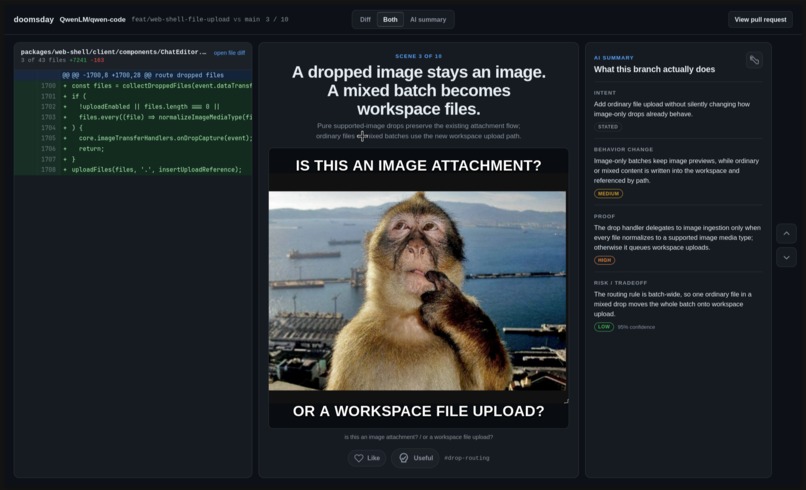The image size is (806, 490).
Task: Click the doomsday logo text
Action: pos(33,20)
